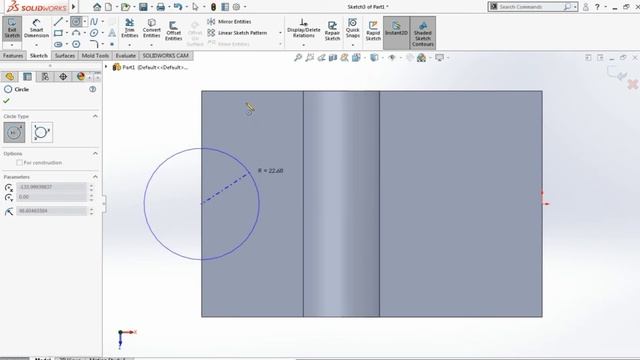Click Trim Entities tool
640x360 pixels.
[129, 28]
